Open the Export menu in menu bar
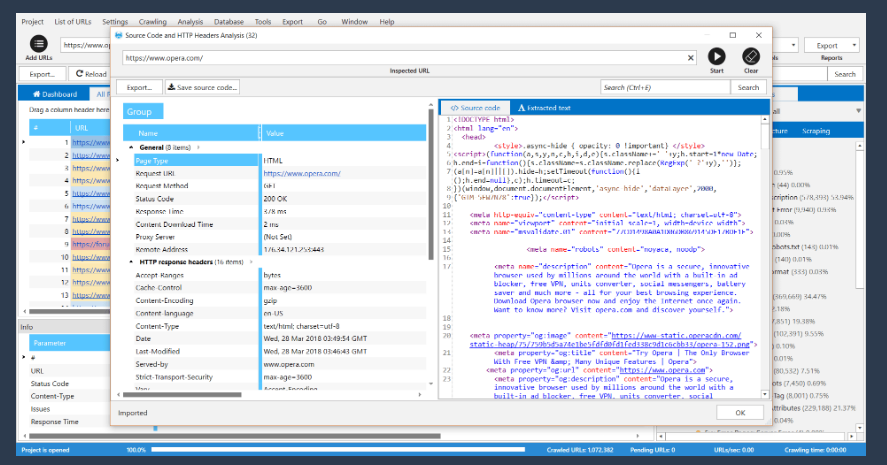Image resolution: width=887 pixels, height=465 pixels. (x=292, y=21)
